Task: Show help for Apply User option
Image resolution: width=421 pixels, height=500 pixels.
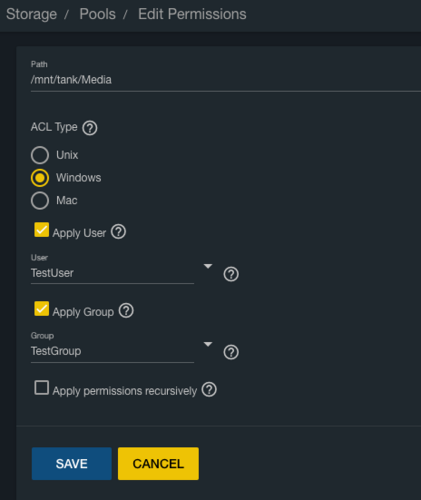Action: [x=118, y=232]
